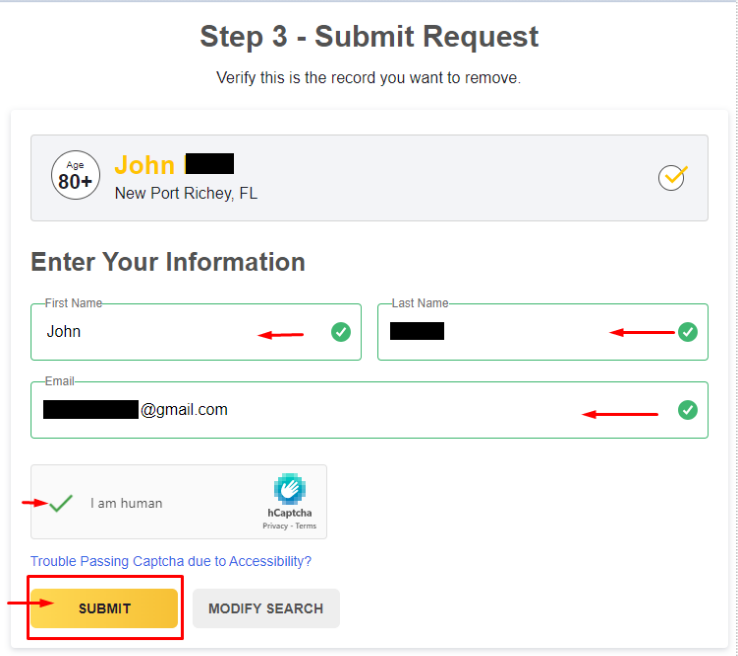Viewport: 738px width, 656px height.
Task: Click the Last Name green validation icon
Action: tap(688, 332)
